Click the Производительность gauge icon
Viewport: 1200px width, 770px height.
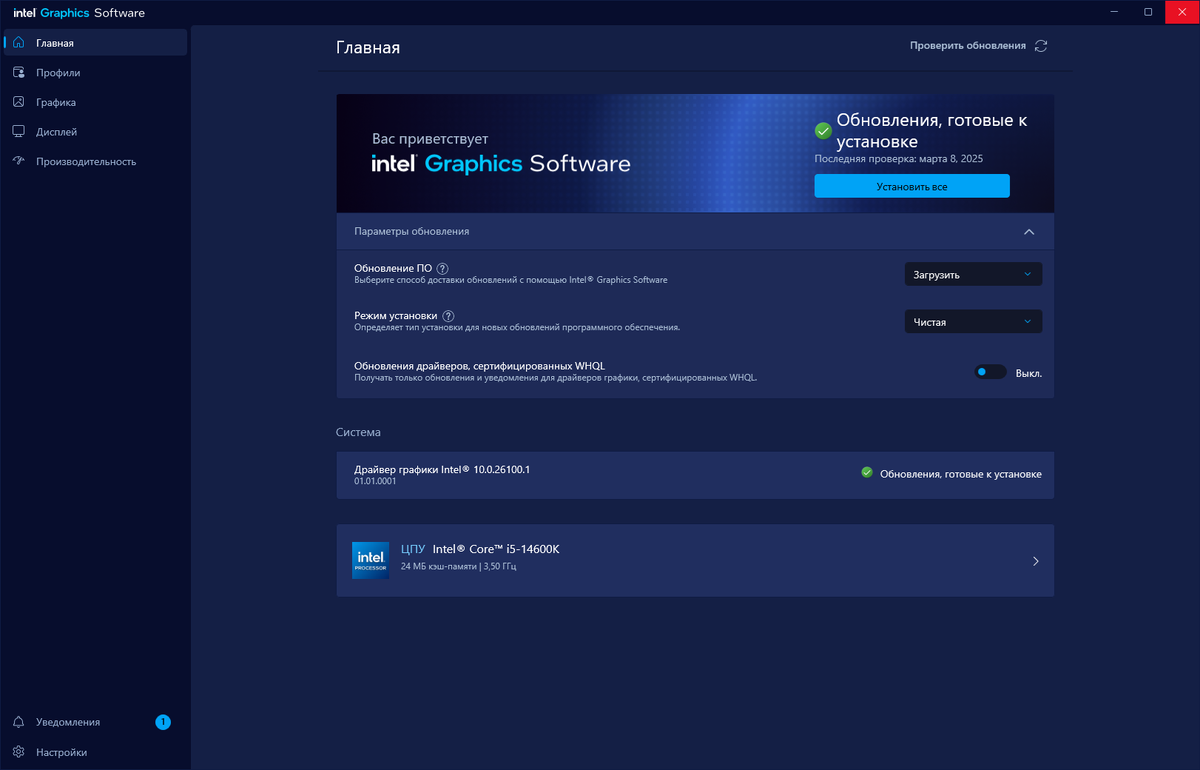click(x=18, y=161)
